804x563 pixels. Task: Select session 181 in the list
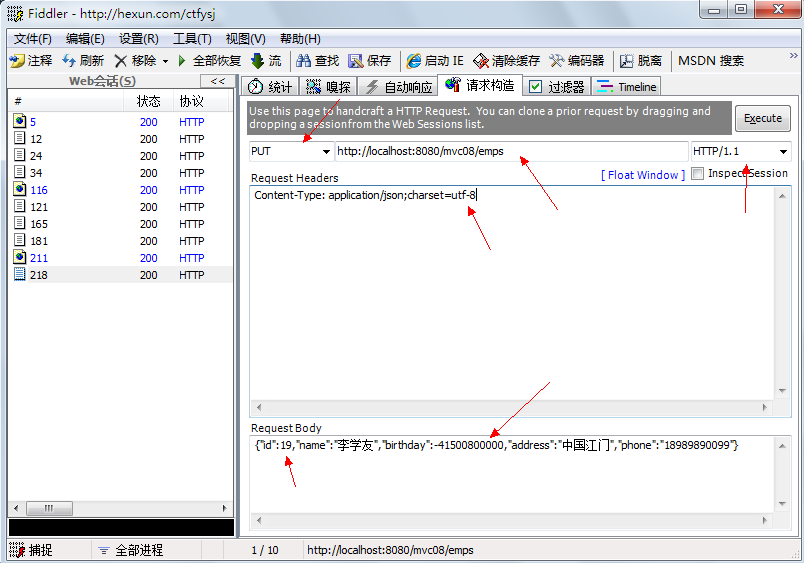[x=120, y=241]
